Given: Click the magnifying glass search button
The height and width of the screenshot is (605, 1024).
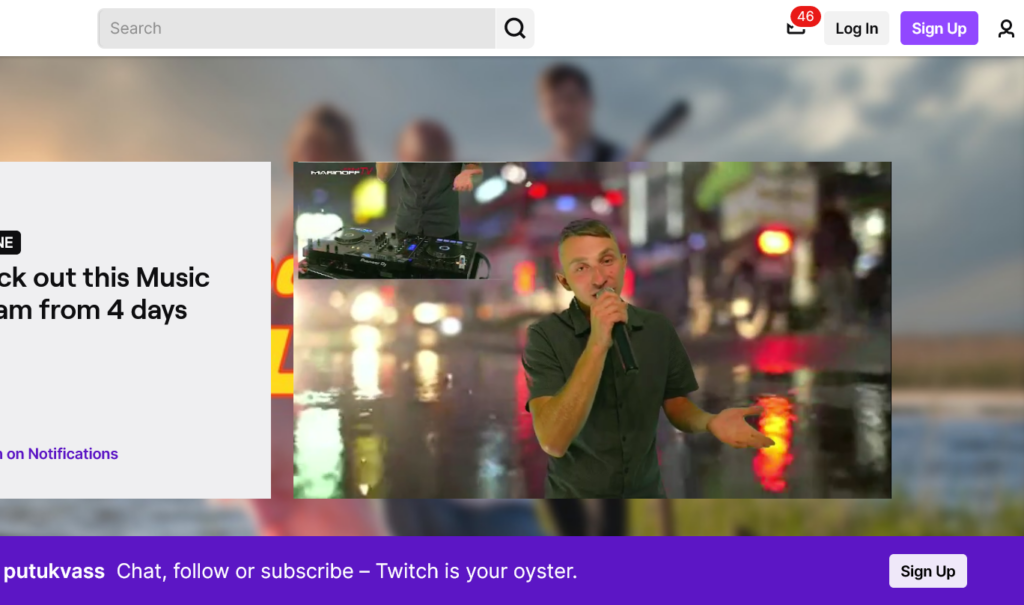Looking at the screenshot, I should click(x=514, y=29).
